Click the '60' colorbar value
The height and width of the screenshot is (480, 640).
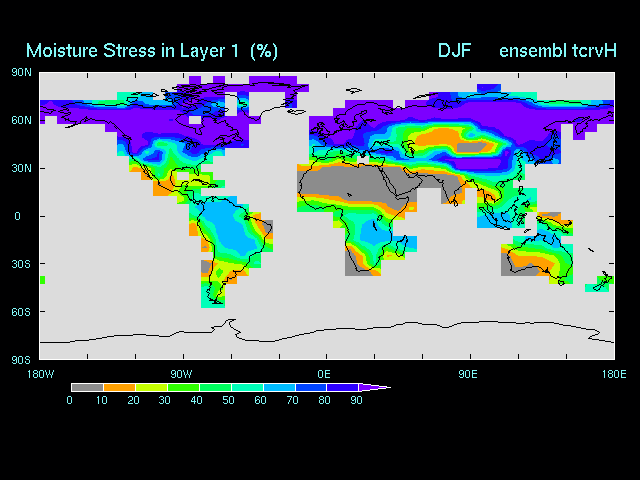click(260, 400)
